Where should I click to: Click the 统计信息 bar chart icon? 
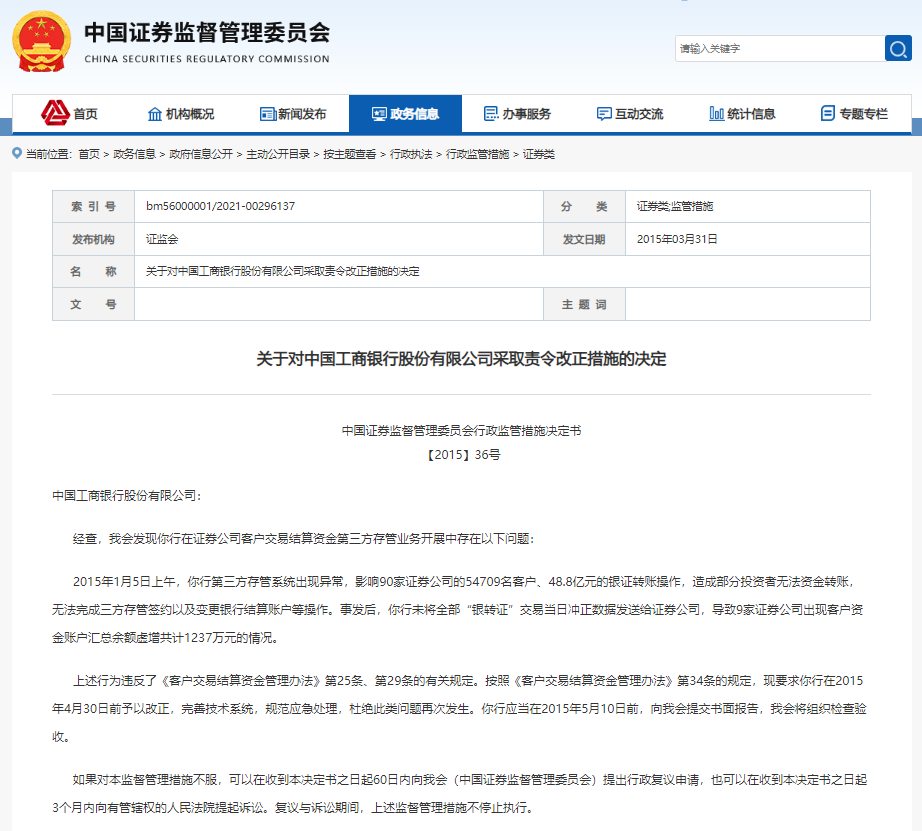coord(716,114)
